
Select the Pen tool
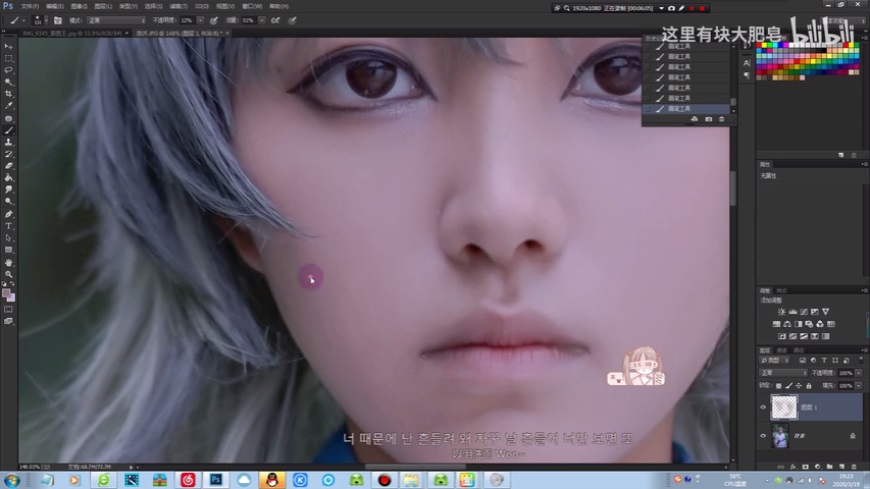[x=9, y=214]
